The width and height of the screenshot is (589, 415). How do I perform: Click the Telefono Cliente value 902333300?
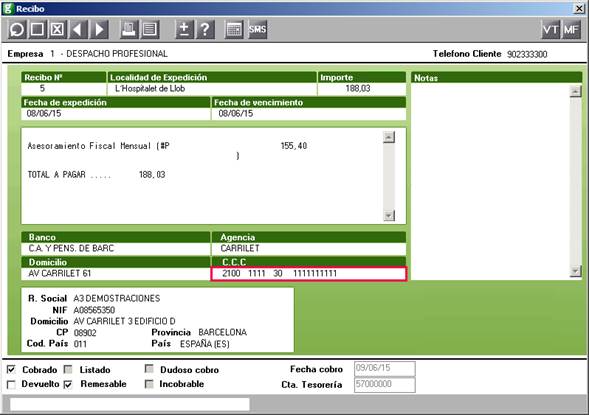[527, 54]
